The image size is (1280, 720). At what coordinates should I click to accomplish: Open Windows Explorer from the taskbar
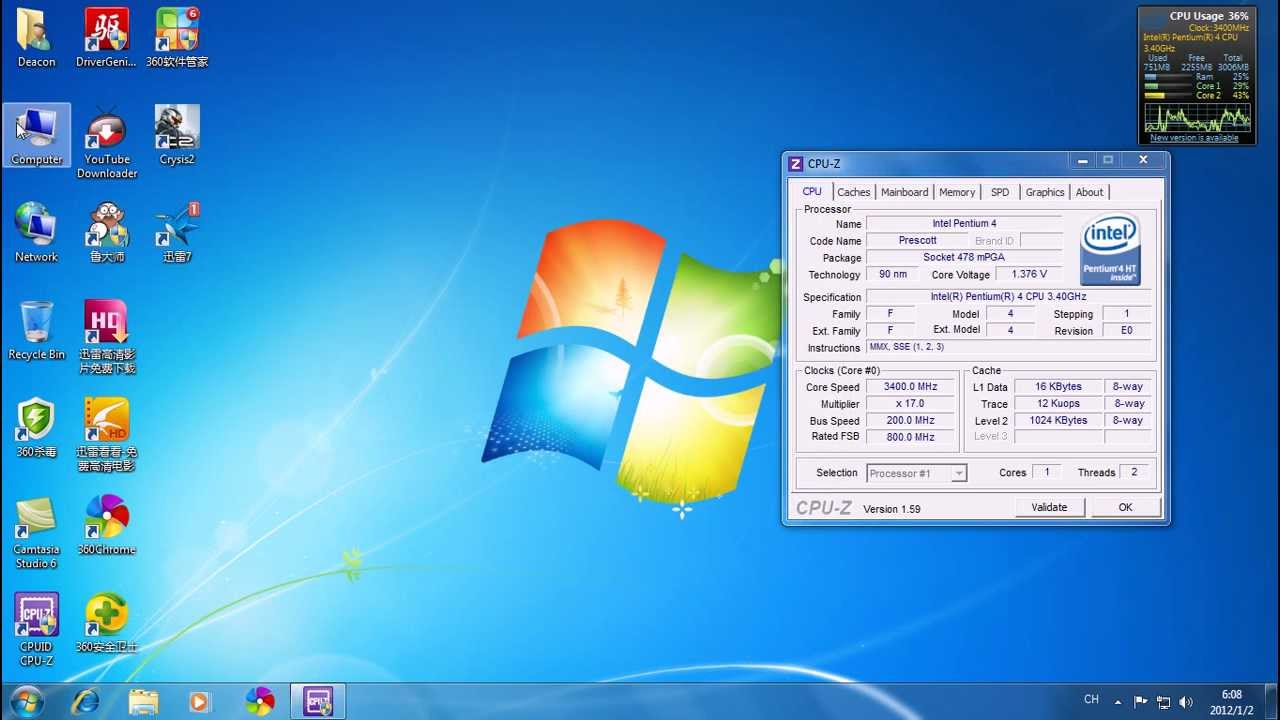[144, 701]
